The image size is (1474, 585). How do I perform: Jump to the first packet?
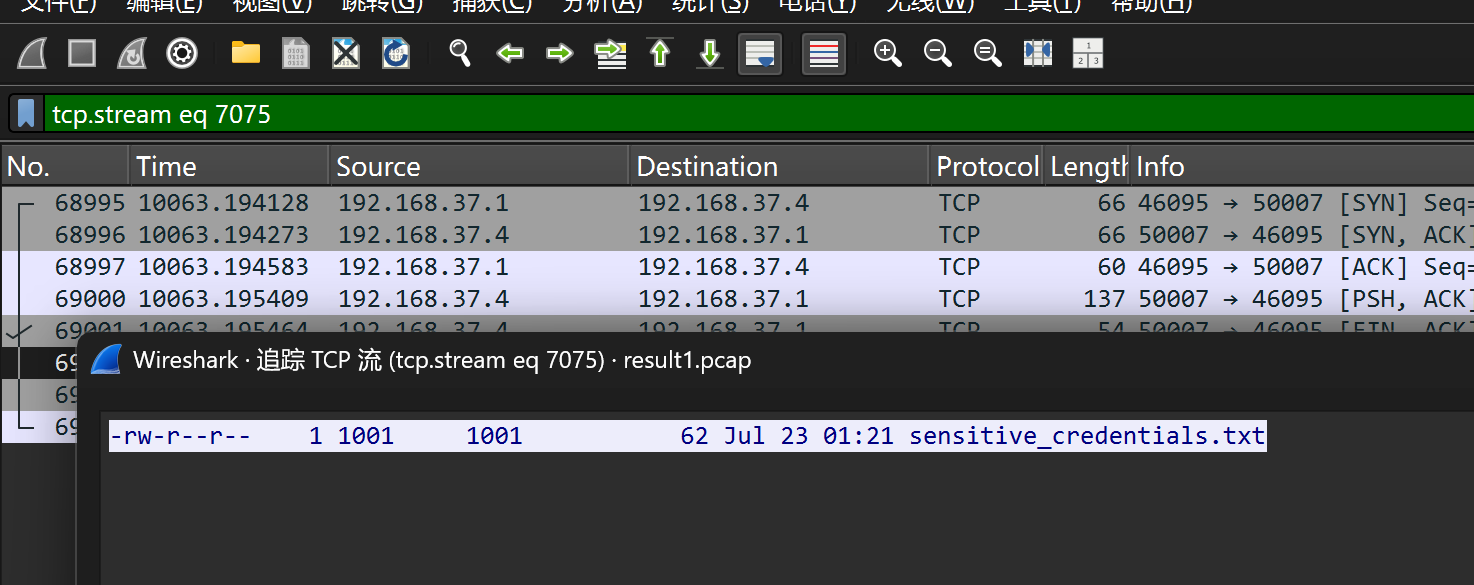point(660,53)
